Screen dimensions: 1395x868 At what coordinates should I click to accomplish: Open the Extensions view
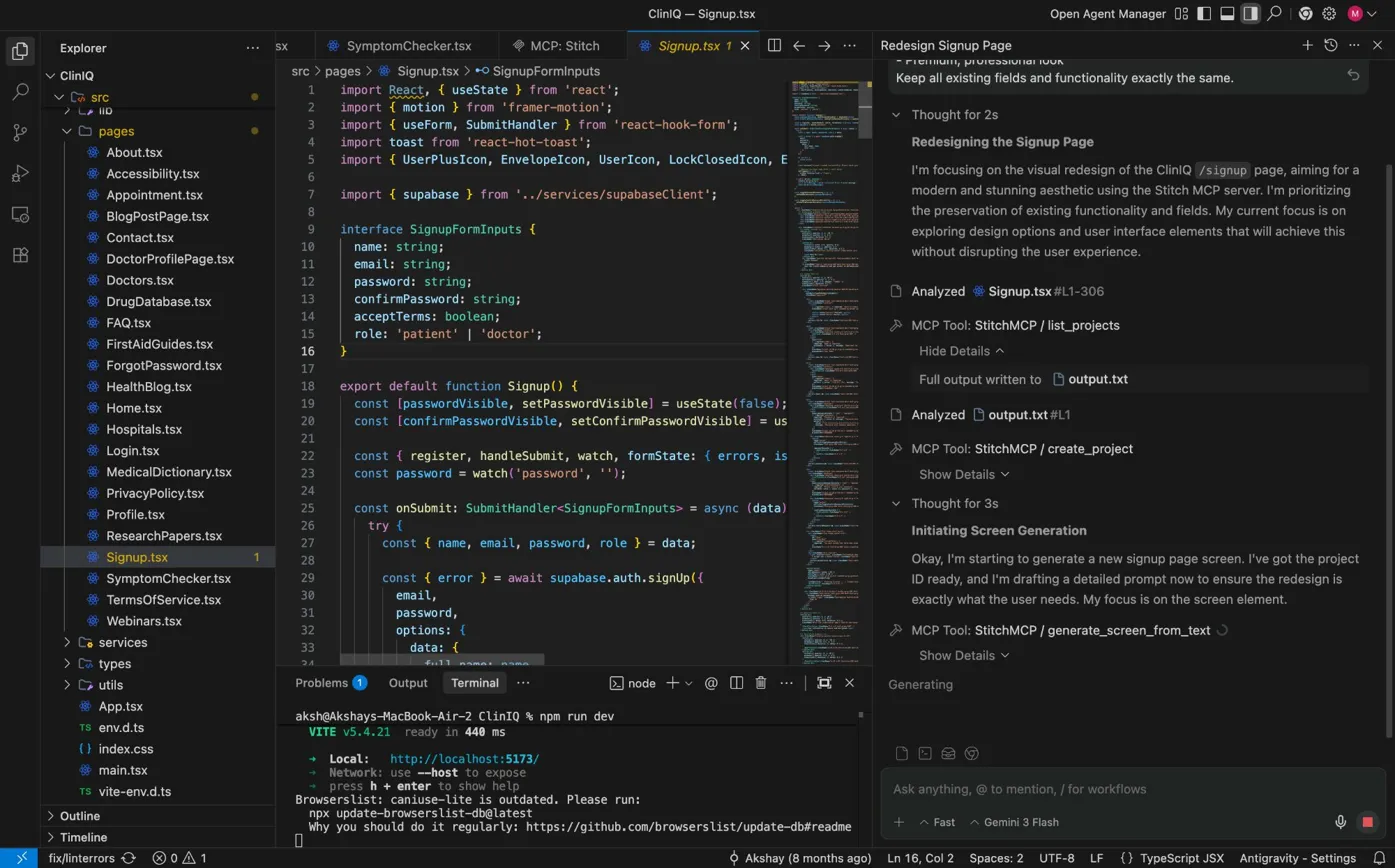[x=20, y=255]
